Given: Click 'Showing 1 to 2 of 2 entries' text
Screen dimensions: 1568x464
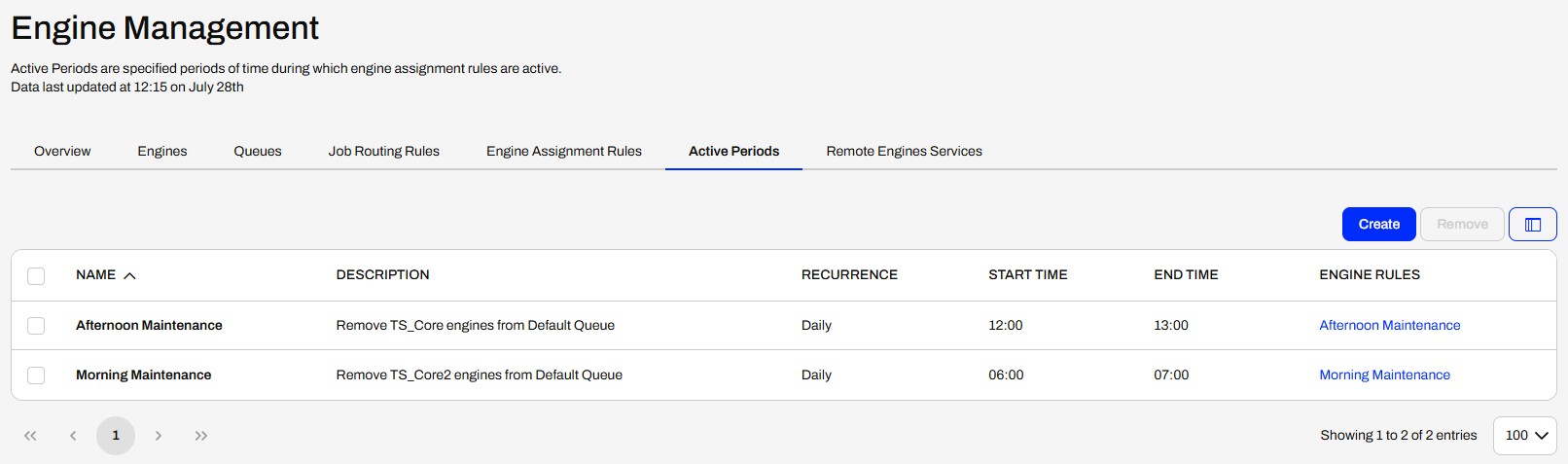Looking at the screenshot, I should [x=1399, y=436].
